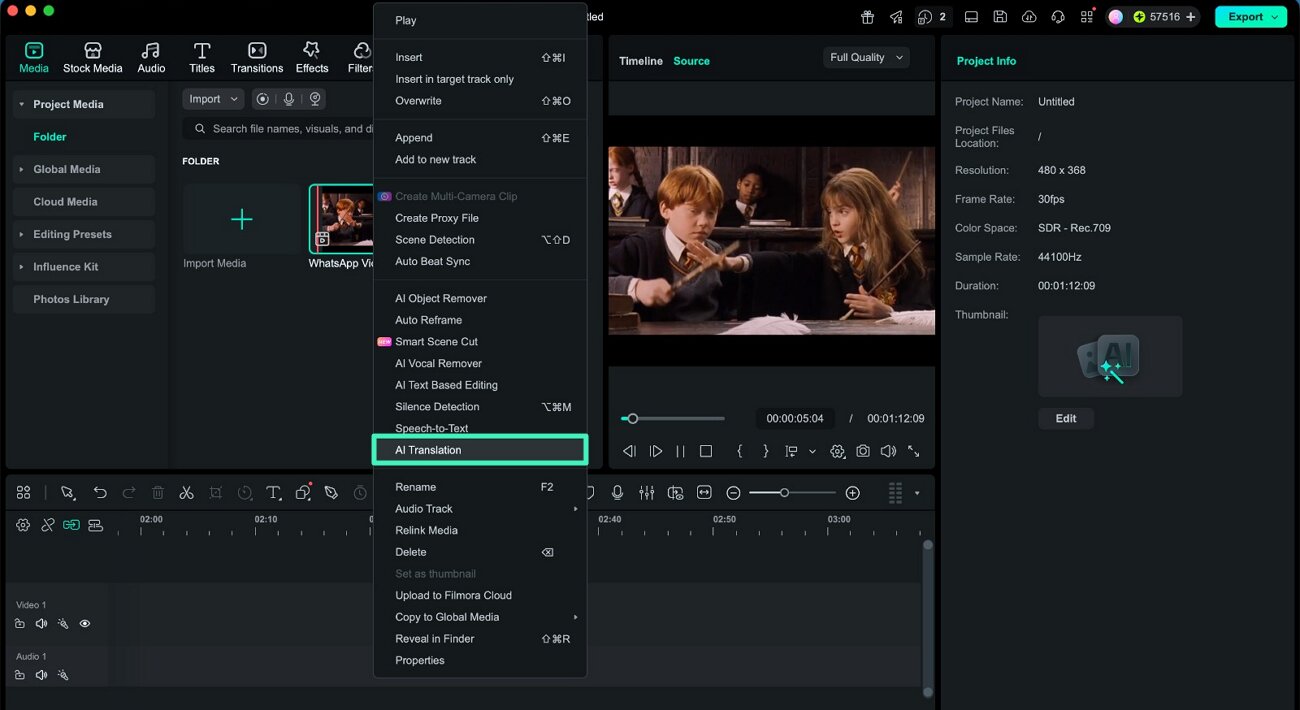Click the Import Media plus tile
This screenshot has width=1300, height=710.
pyautogui.click(x=241, y=219)
